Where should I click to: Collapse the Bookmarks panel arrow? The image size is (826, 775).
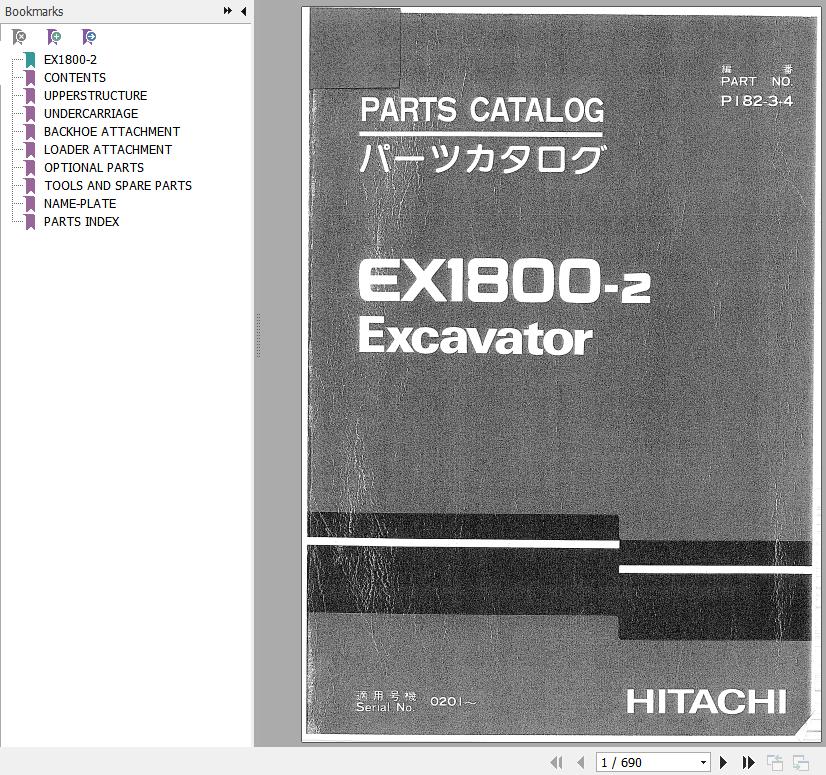coord(243,11)
